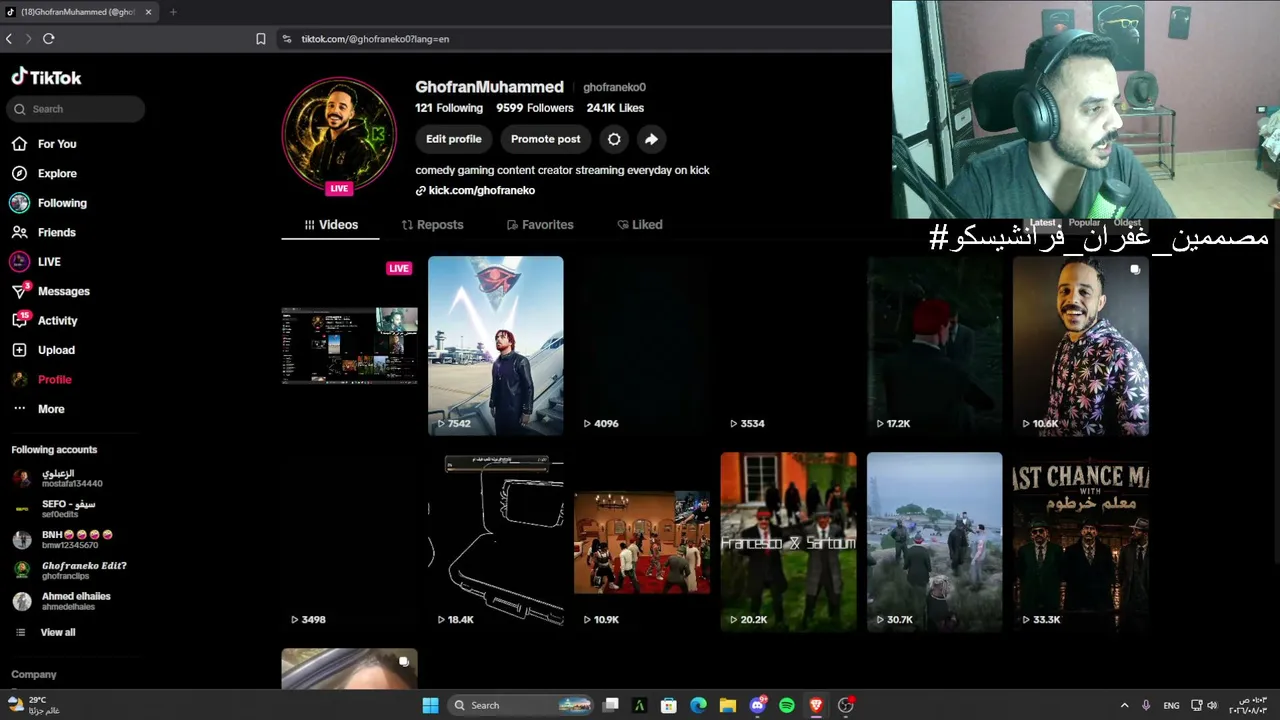Open the Last Chance video with 33.3K views

(x=1081, y=542)
